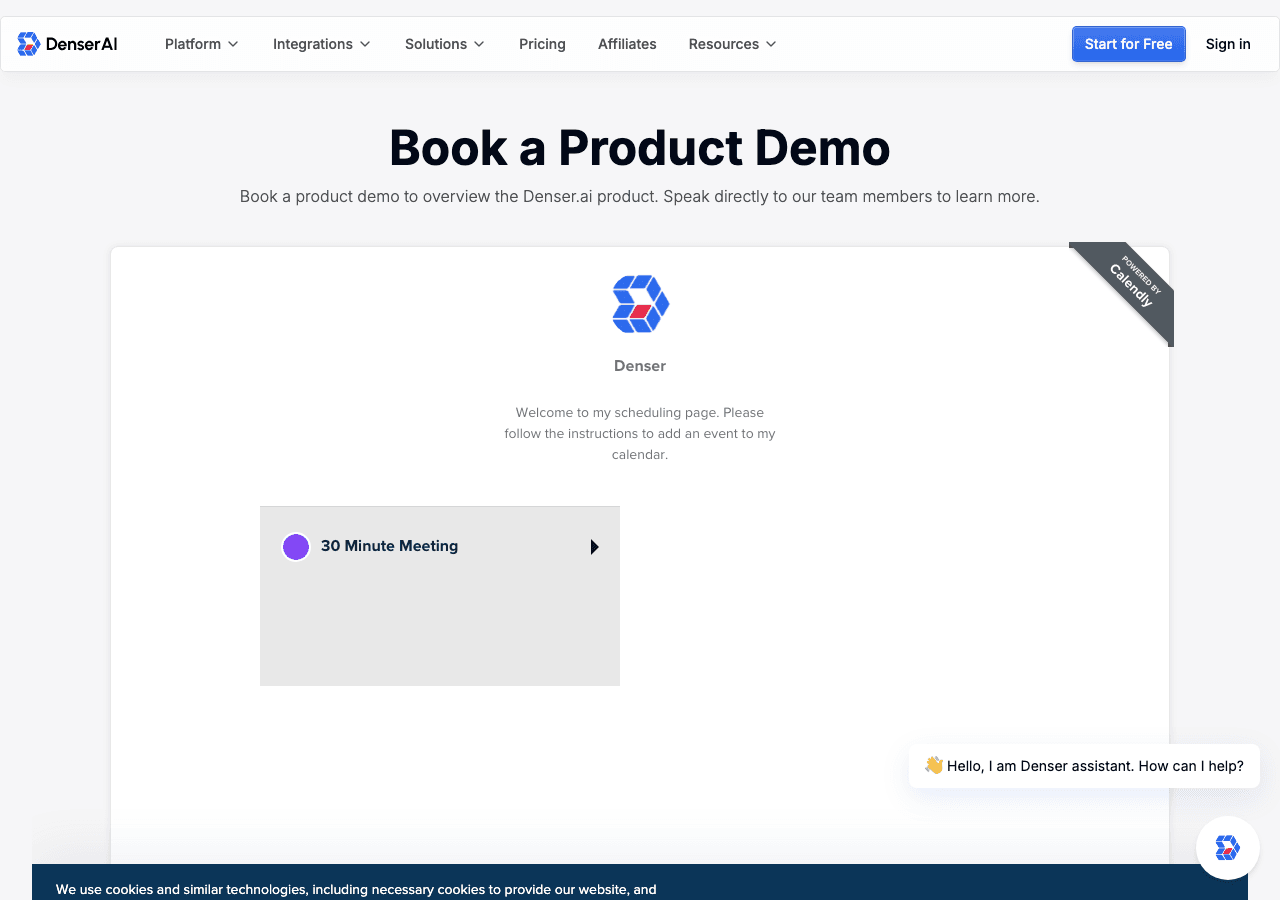Expand the Solutions menu
The width and height of the screenshot is (1280, 900).
point(445,44)
